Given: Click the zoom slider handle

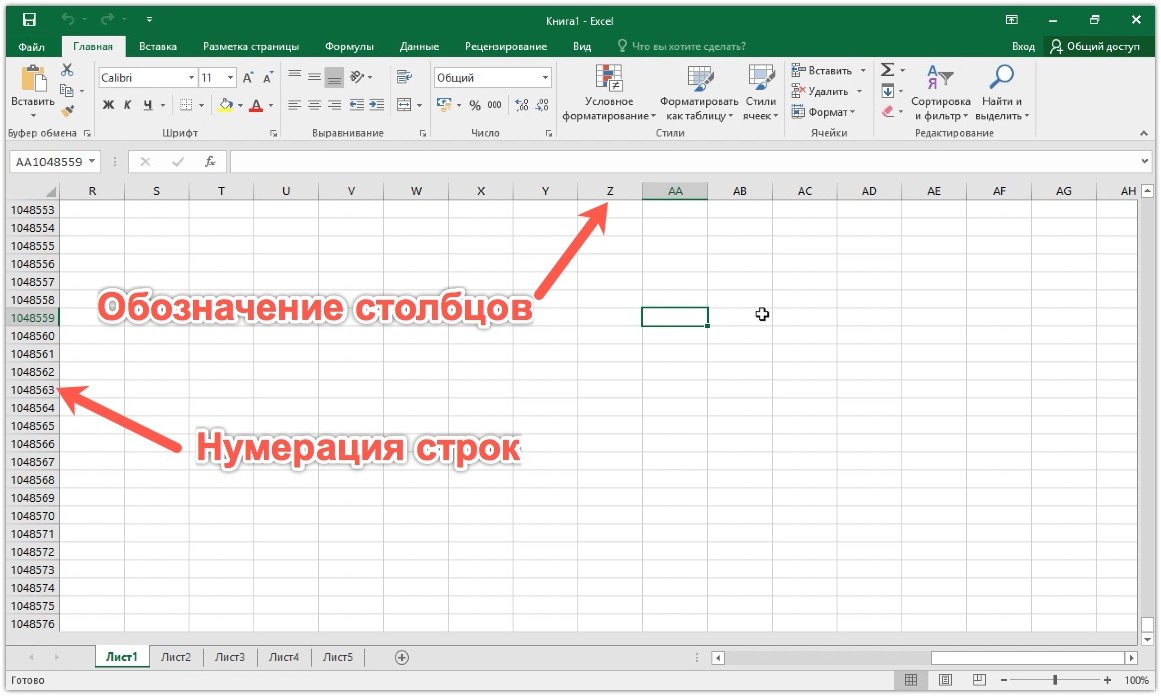Looking at the screenshot, I should 1055,680.
